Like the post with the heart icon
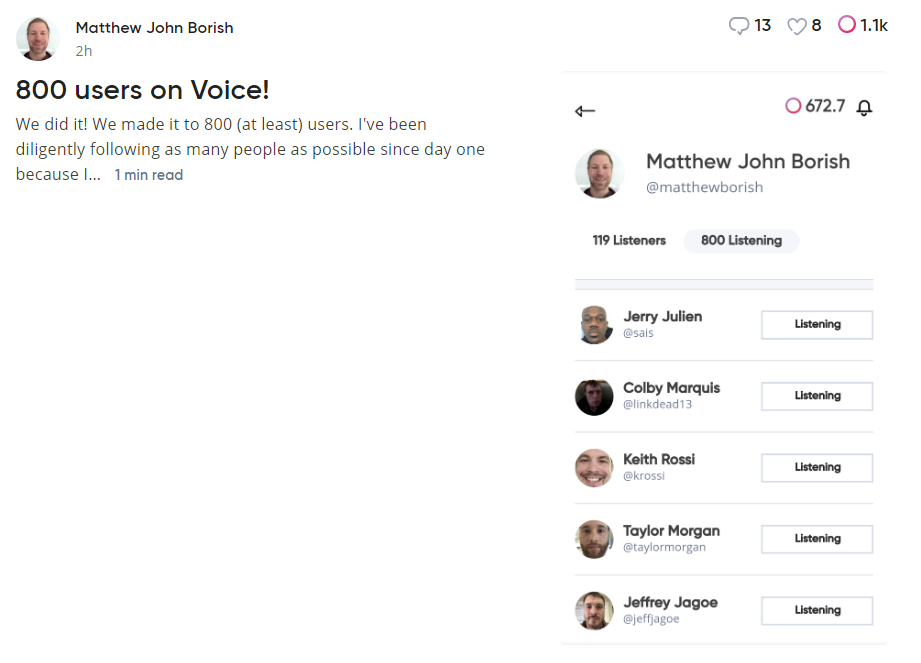Viewport: 921px width, 663px height. click(x=797, y=26)
